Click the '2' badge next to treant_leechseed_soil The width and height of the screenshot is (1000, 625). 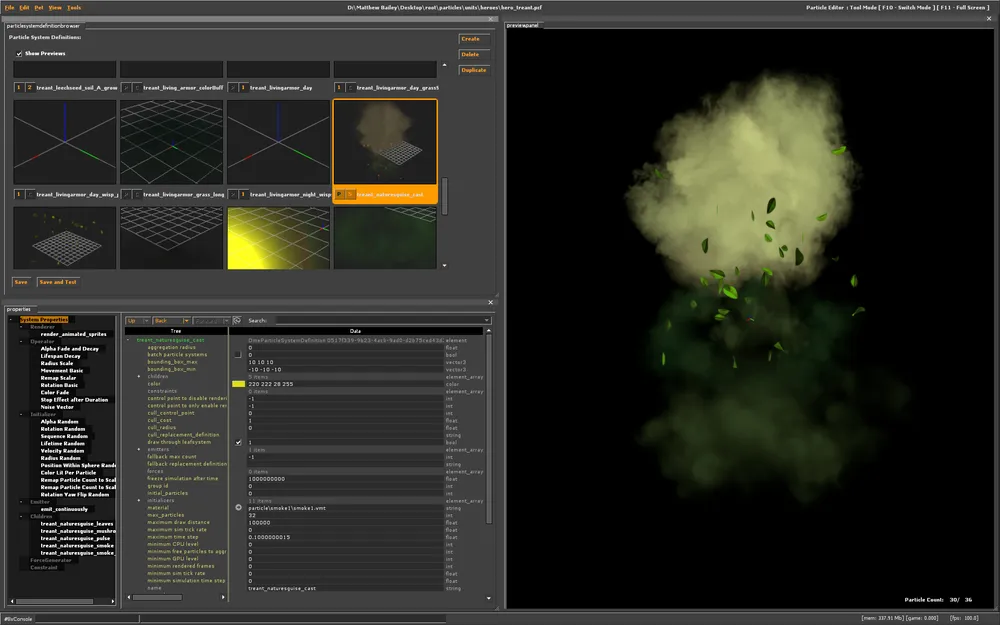tap(30, 88)
